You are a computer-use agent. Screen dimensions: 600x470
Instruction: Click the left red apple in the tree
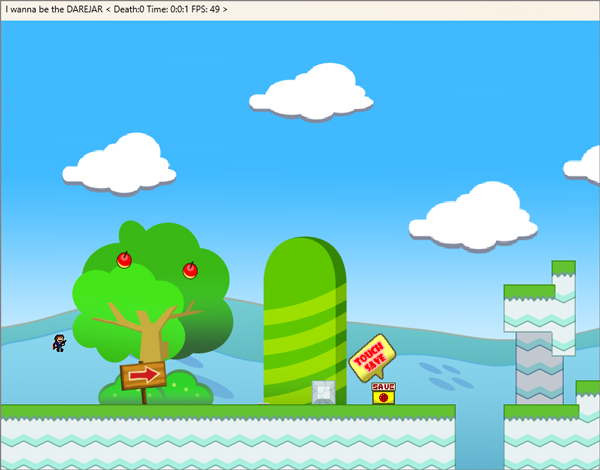point(124,260)
